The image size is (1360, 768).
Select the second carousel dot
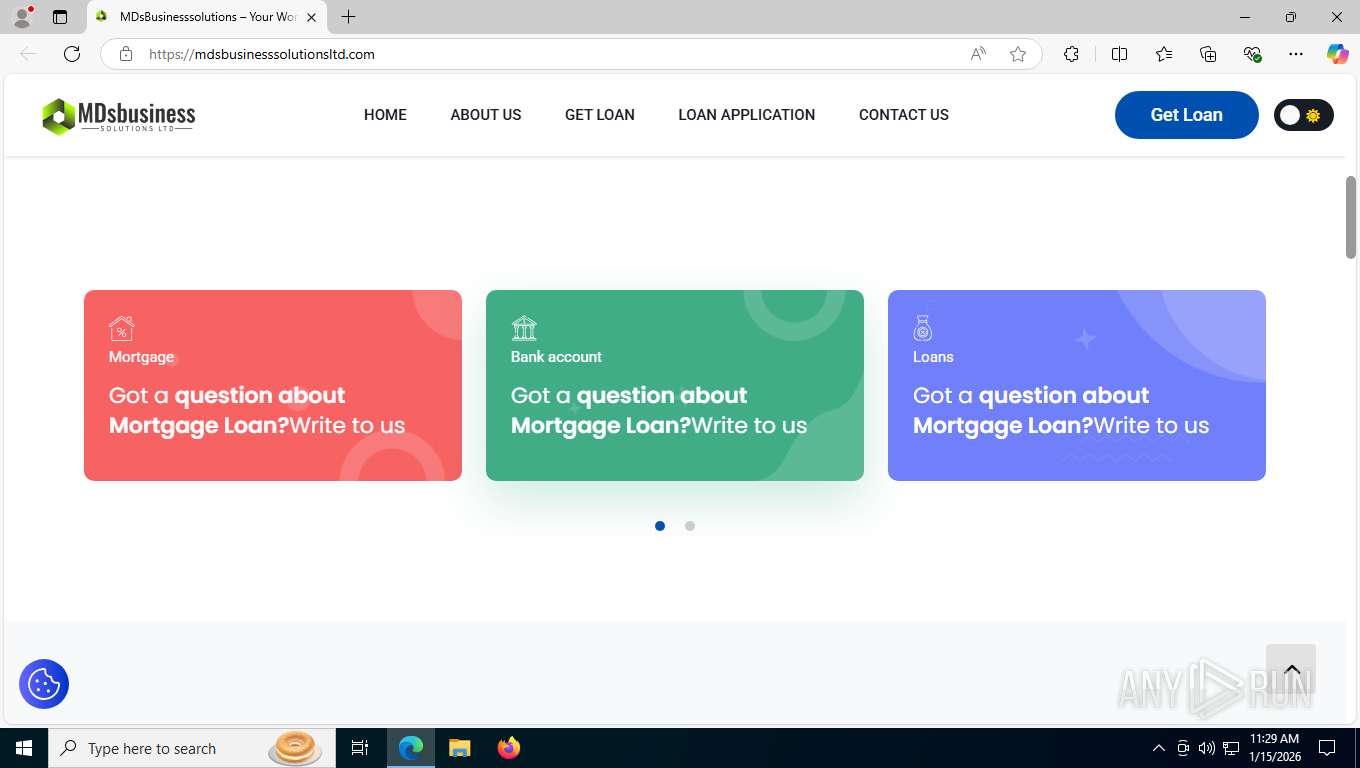pyautogui.click(x=690, y=526)
